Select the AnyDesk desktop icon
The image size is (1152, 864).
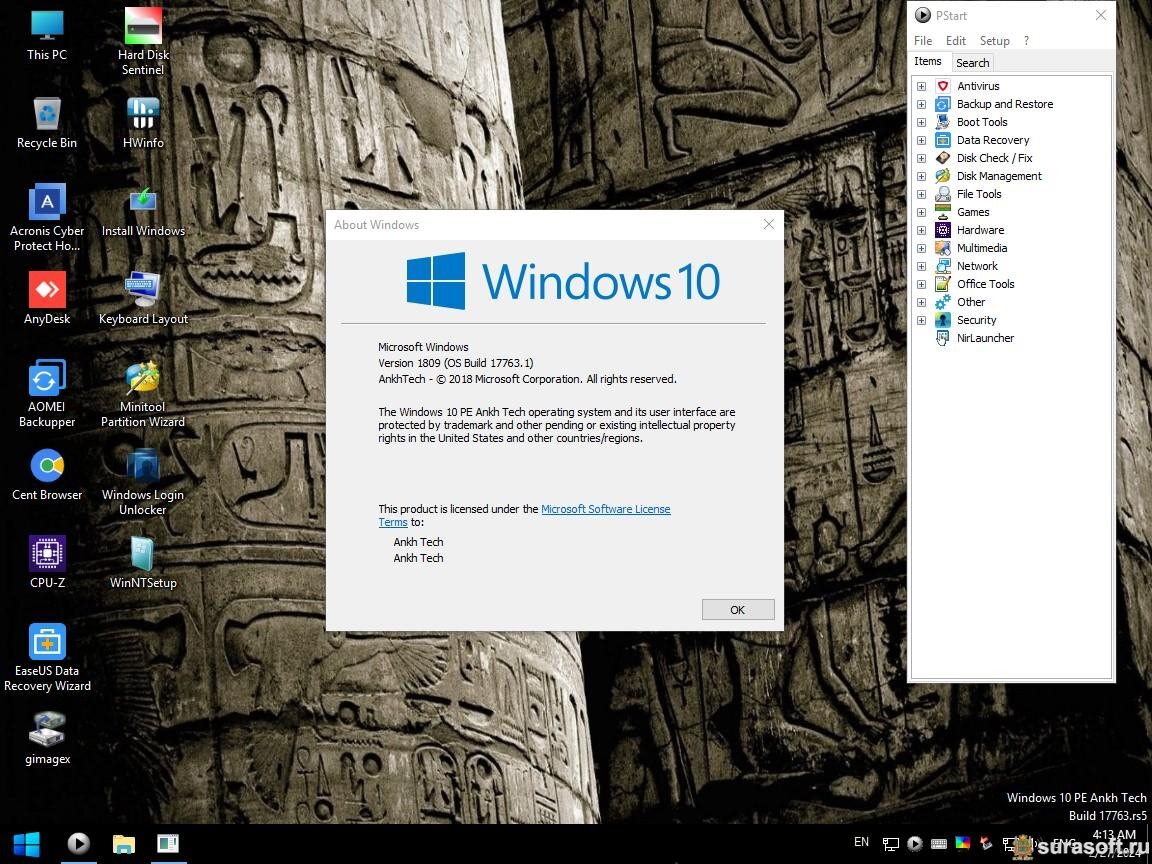(47, 298)
